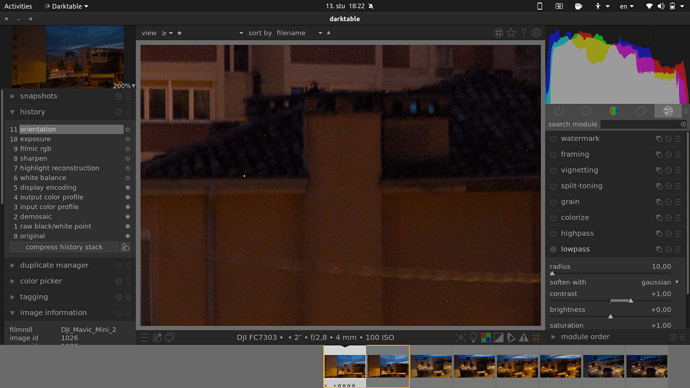Viewport: 690px width, 388px height.
Task: Open framing module presets menu
Action: [x=678, y=154]
